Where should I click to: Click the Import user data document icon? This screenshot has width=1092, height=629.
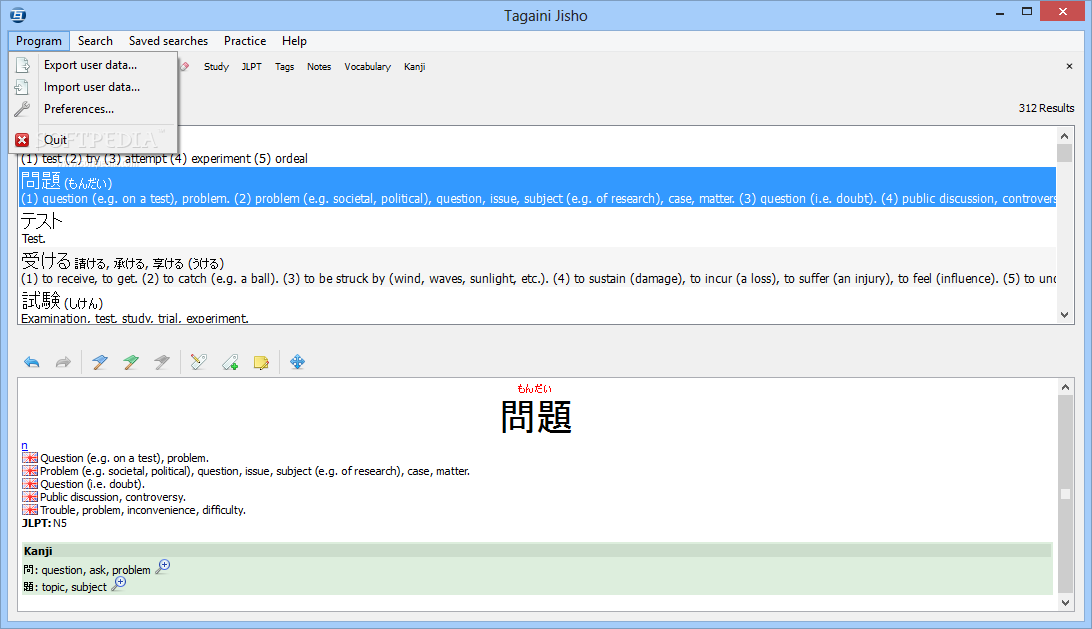coord(22,87)
